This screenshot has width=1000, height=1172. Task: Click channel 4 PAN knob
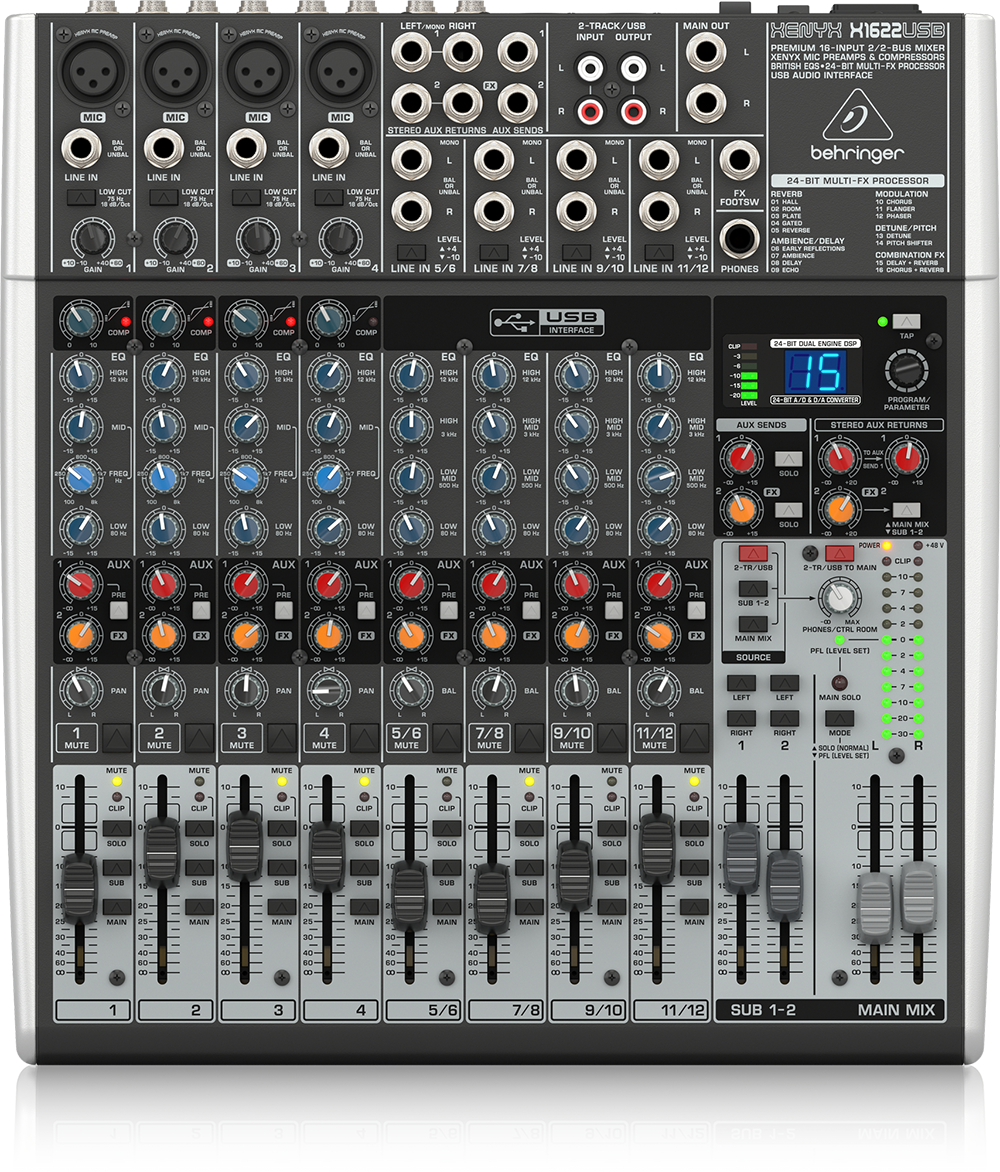click(x=327, y=691)
